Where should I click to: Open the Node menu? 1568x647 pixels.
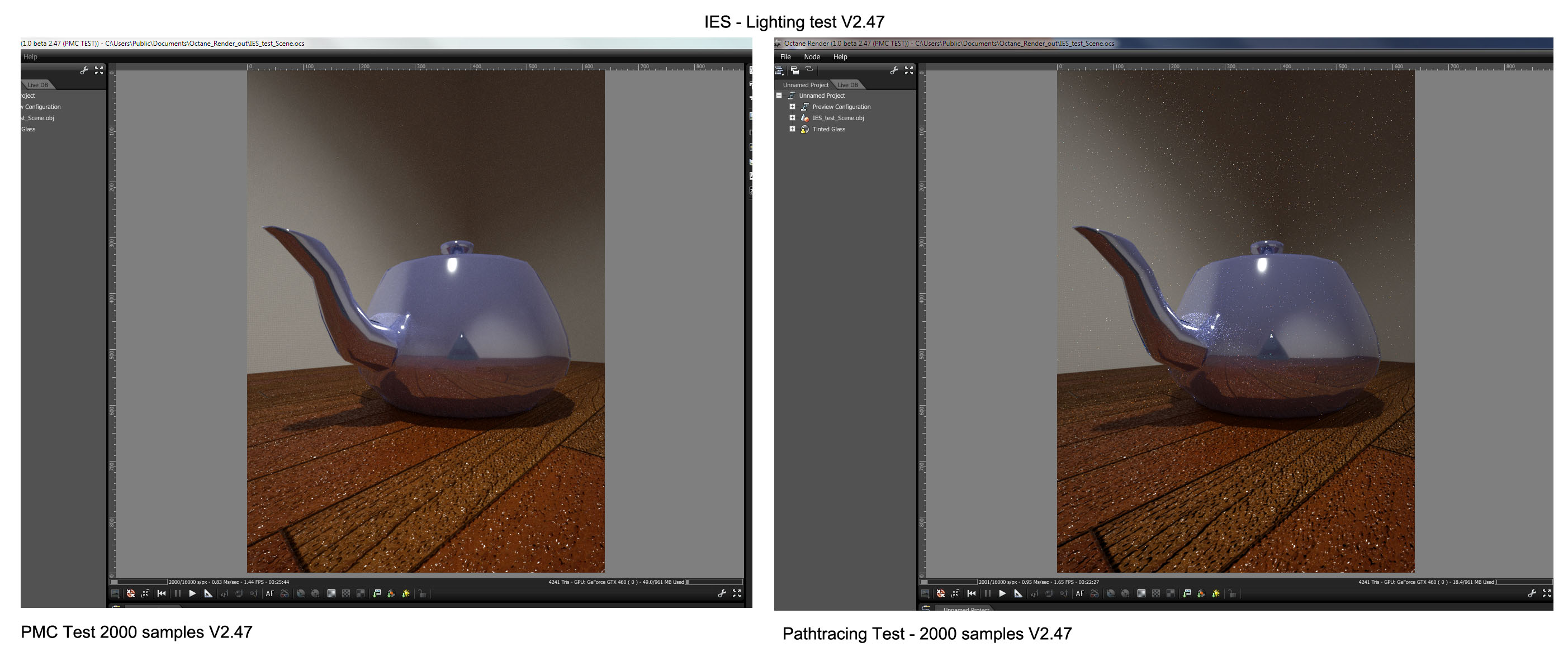(812, 56)
